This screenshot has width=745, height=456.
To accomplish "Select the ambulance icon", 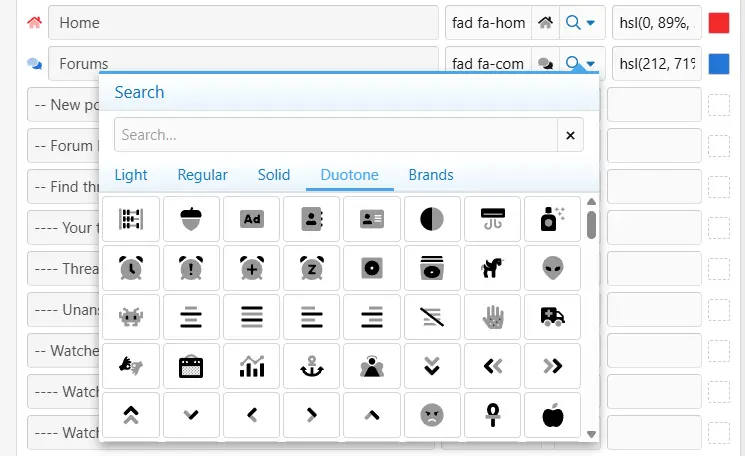I will tap(553, 317).
